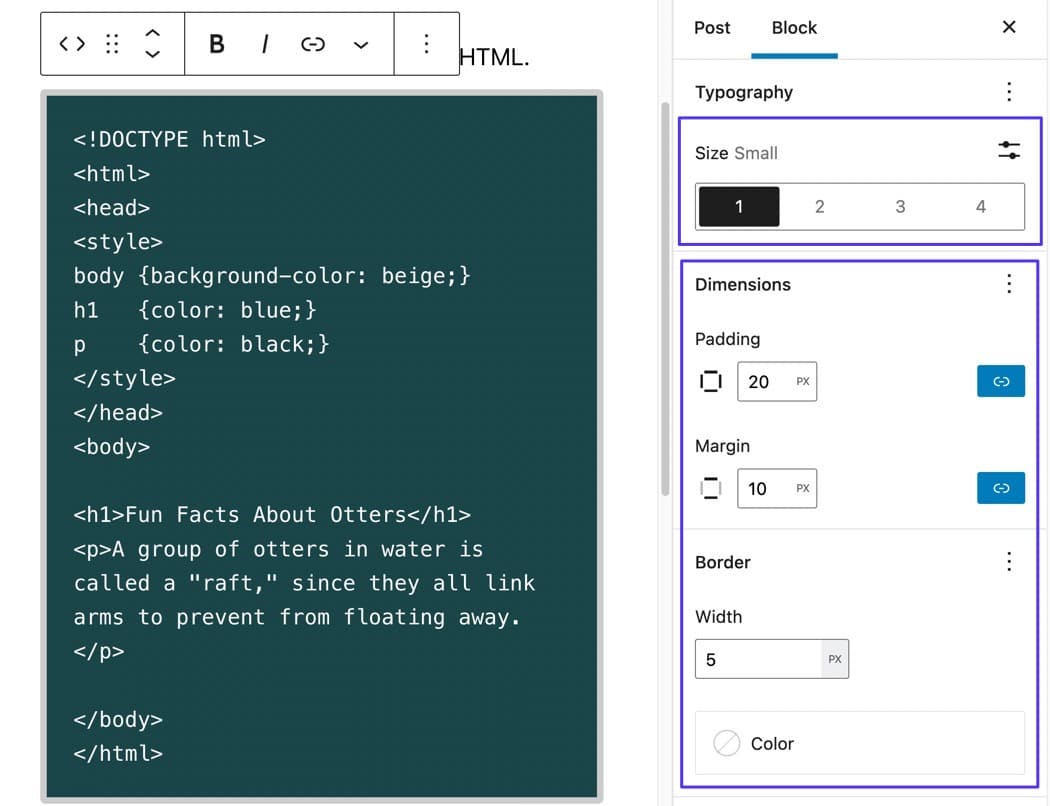This screenshot has width=1050, height=806.
Task: Toggle bold formatting in block toolbar
Action: 216,44
